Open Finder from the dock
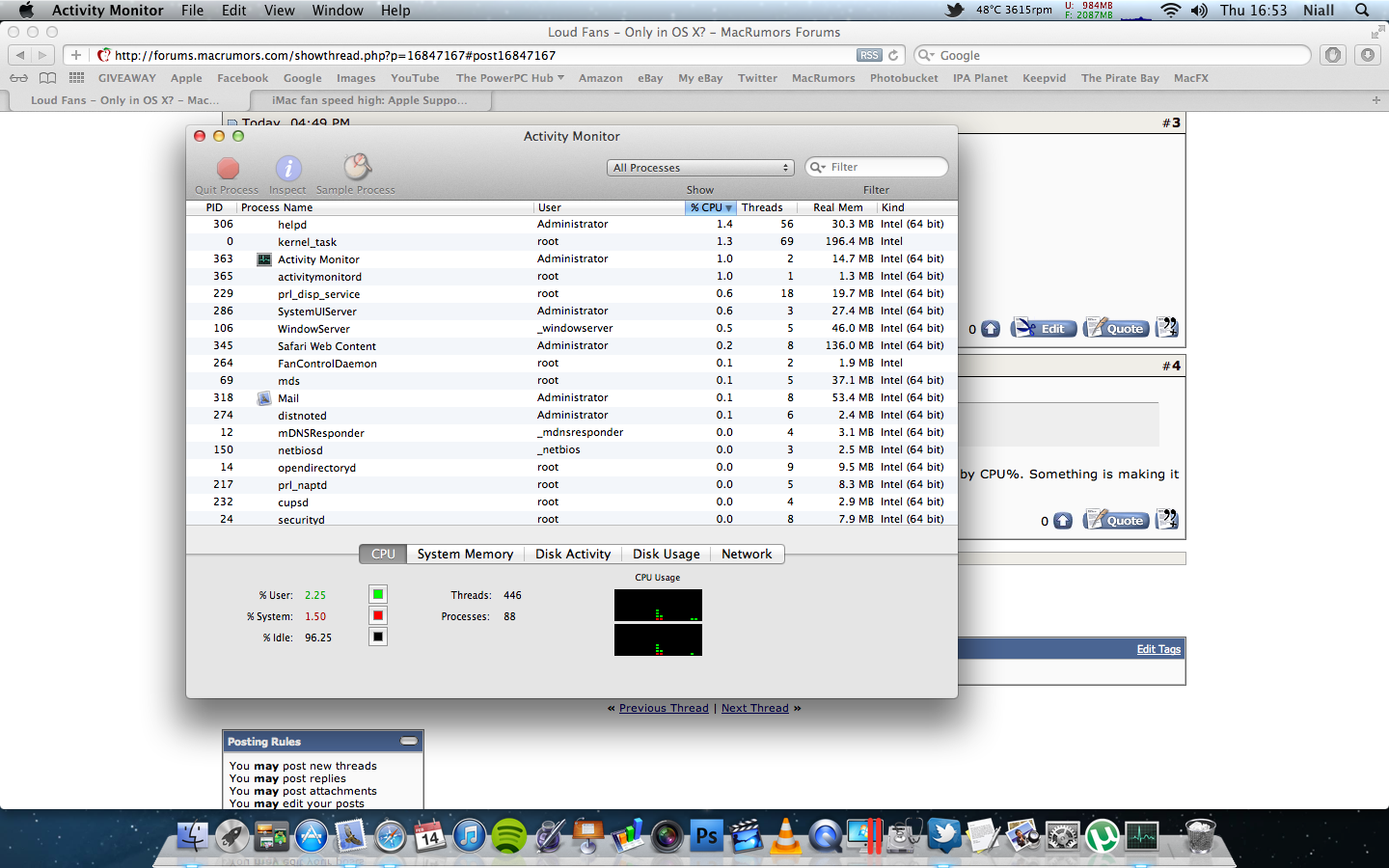Image resolution: width=1389 pixels, height=868 pixels. (193, 835)
